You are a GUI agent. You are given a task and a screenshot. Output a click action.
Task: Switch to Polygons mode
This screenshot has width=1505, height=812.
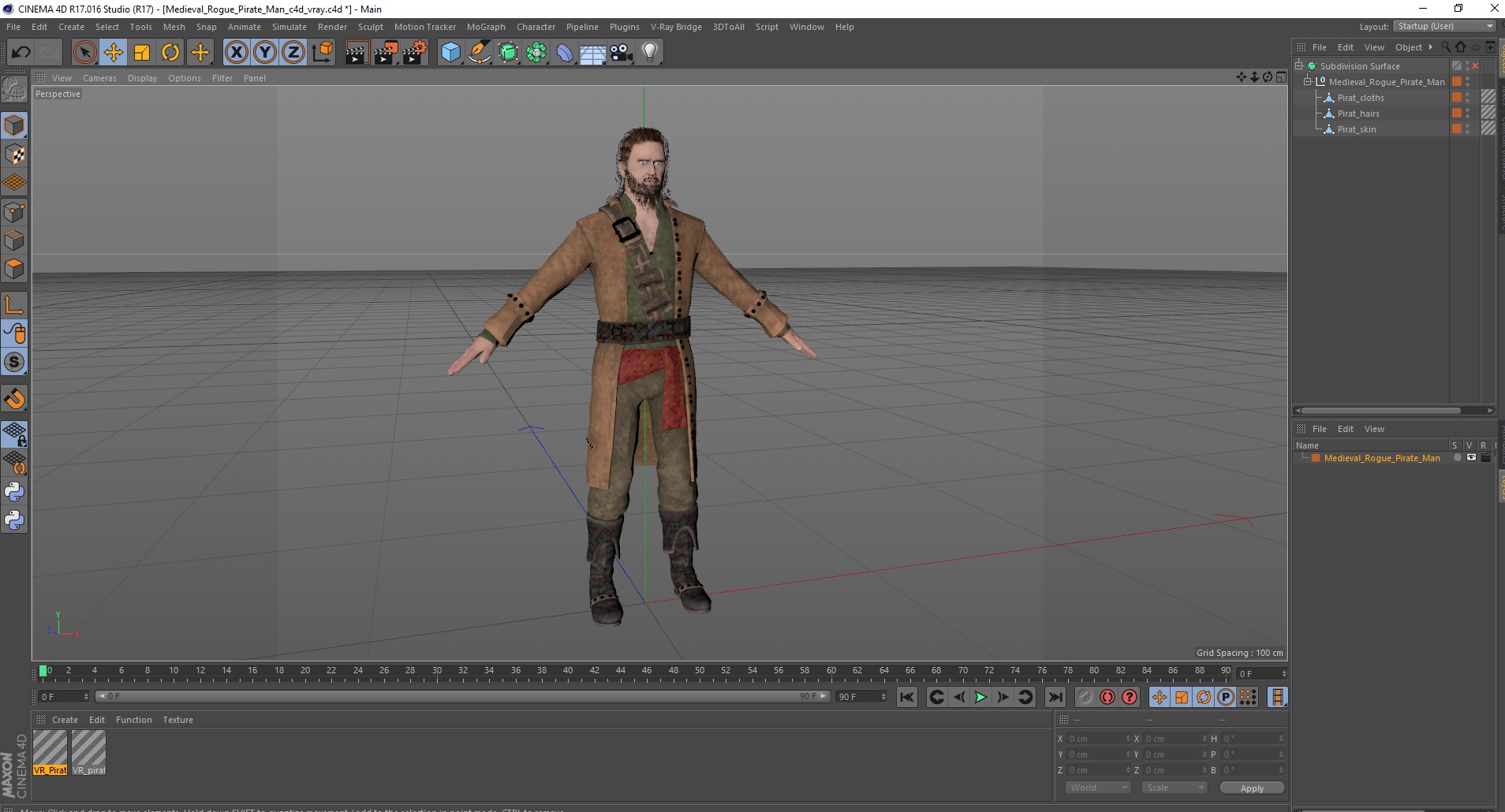pos(14,269)
